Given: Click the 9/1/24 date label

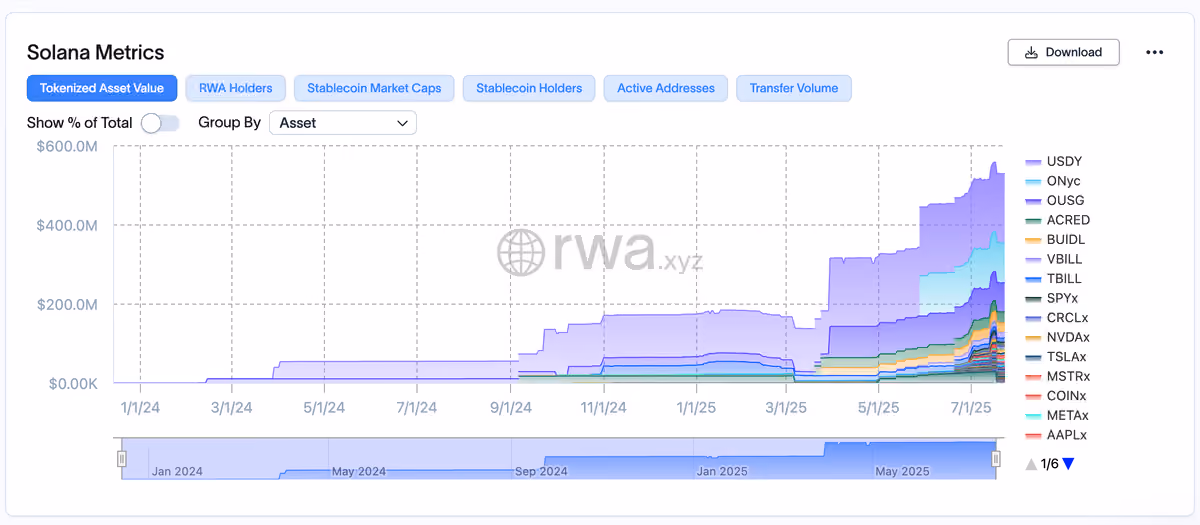Looking at the screenshot, I should (510, 408).
